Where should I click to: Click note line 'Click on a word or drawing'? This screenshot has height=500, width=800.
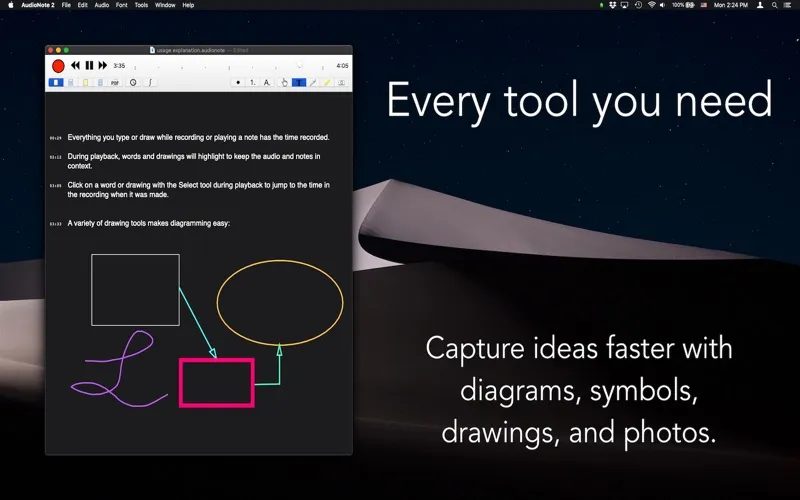198,189
